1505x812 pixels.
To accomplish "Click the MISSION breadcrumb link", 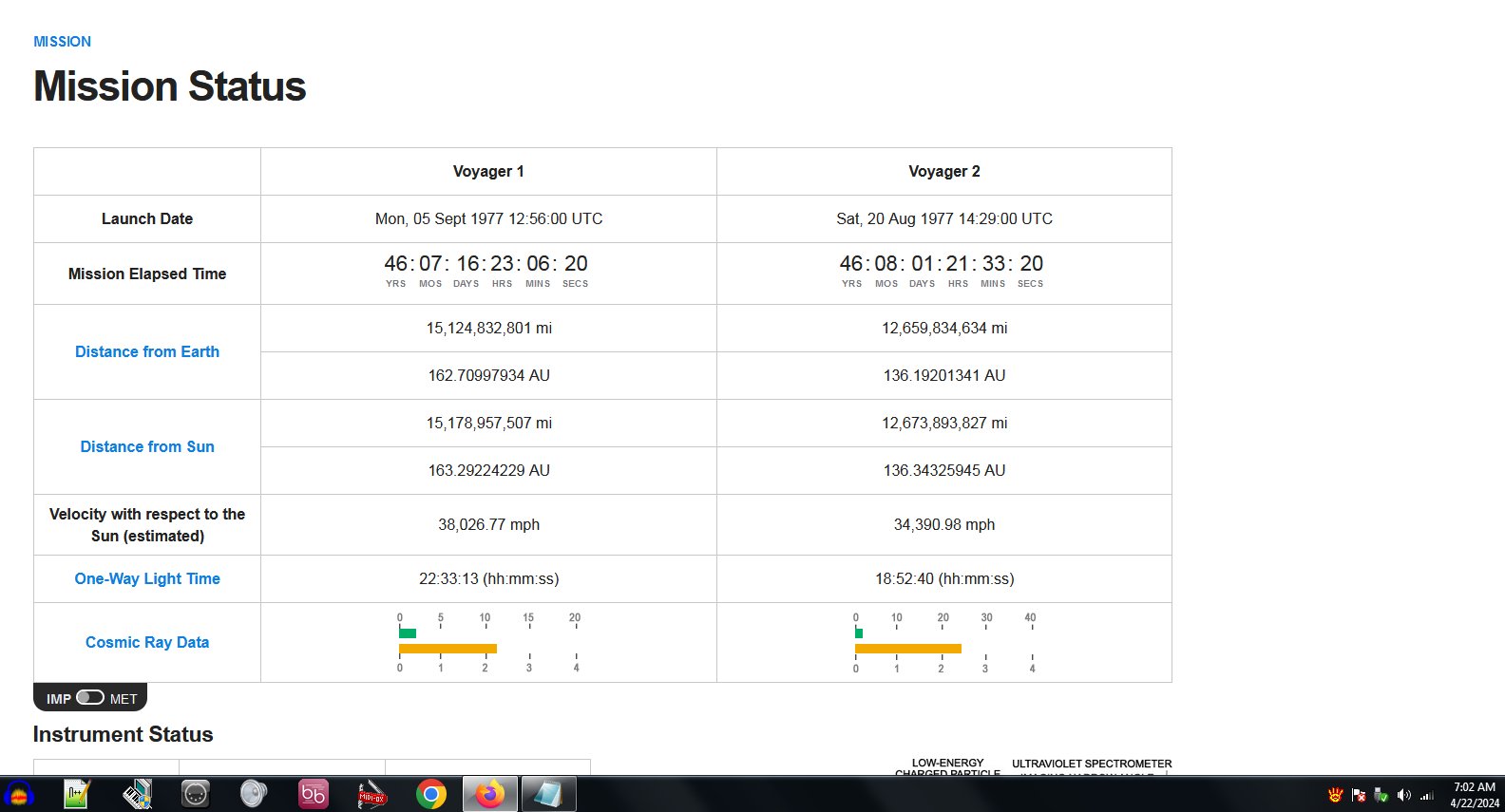I will click(63, 42).
